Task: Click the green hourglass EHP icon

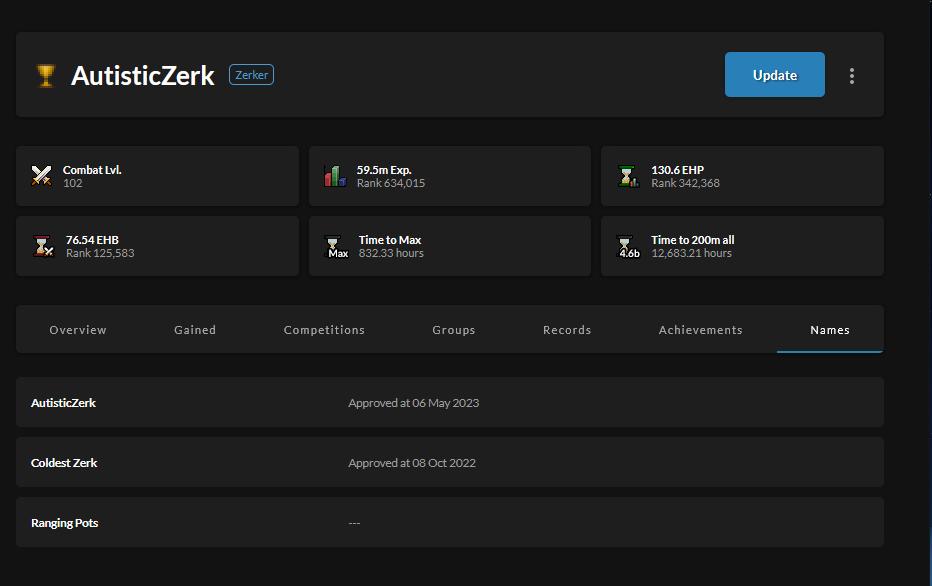Action: 627,177
